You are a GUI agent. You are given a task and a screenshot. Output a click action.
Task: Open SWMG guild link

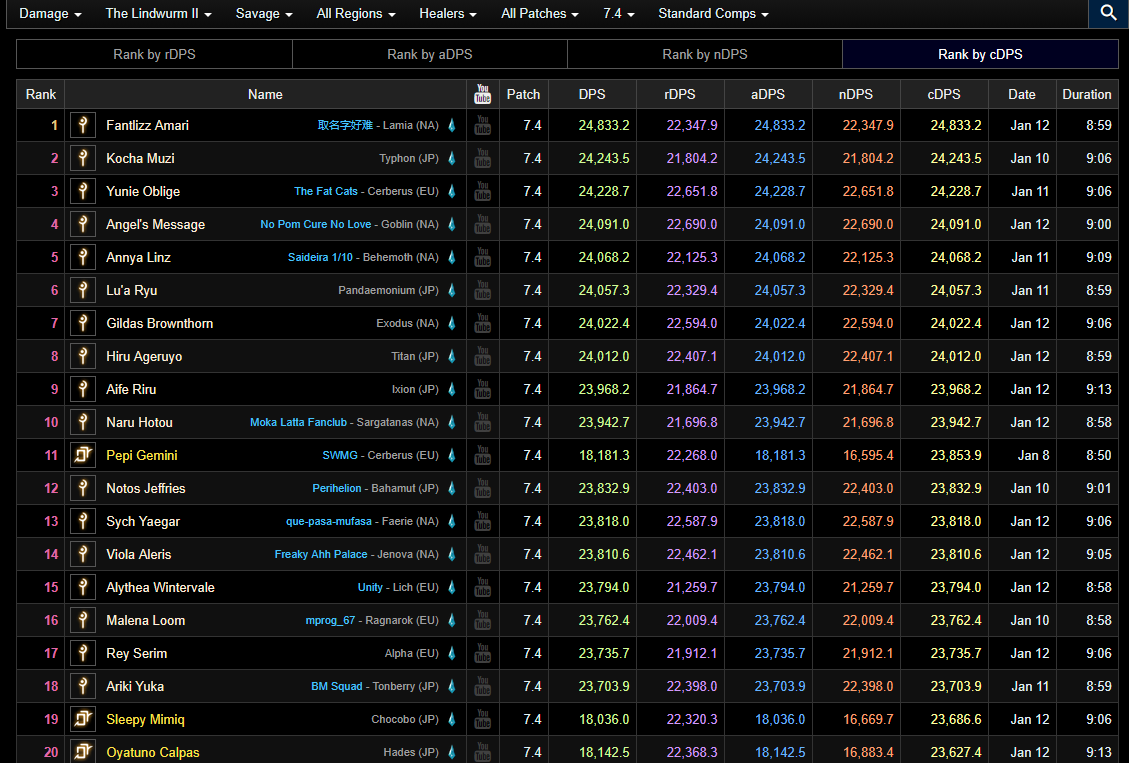pyautogui.click(x=340, y=456)
